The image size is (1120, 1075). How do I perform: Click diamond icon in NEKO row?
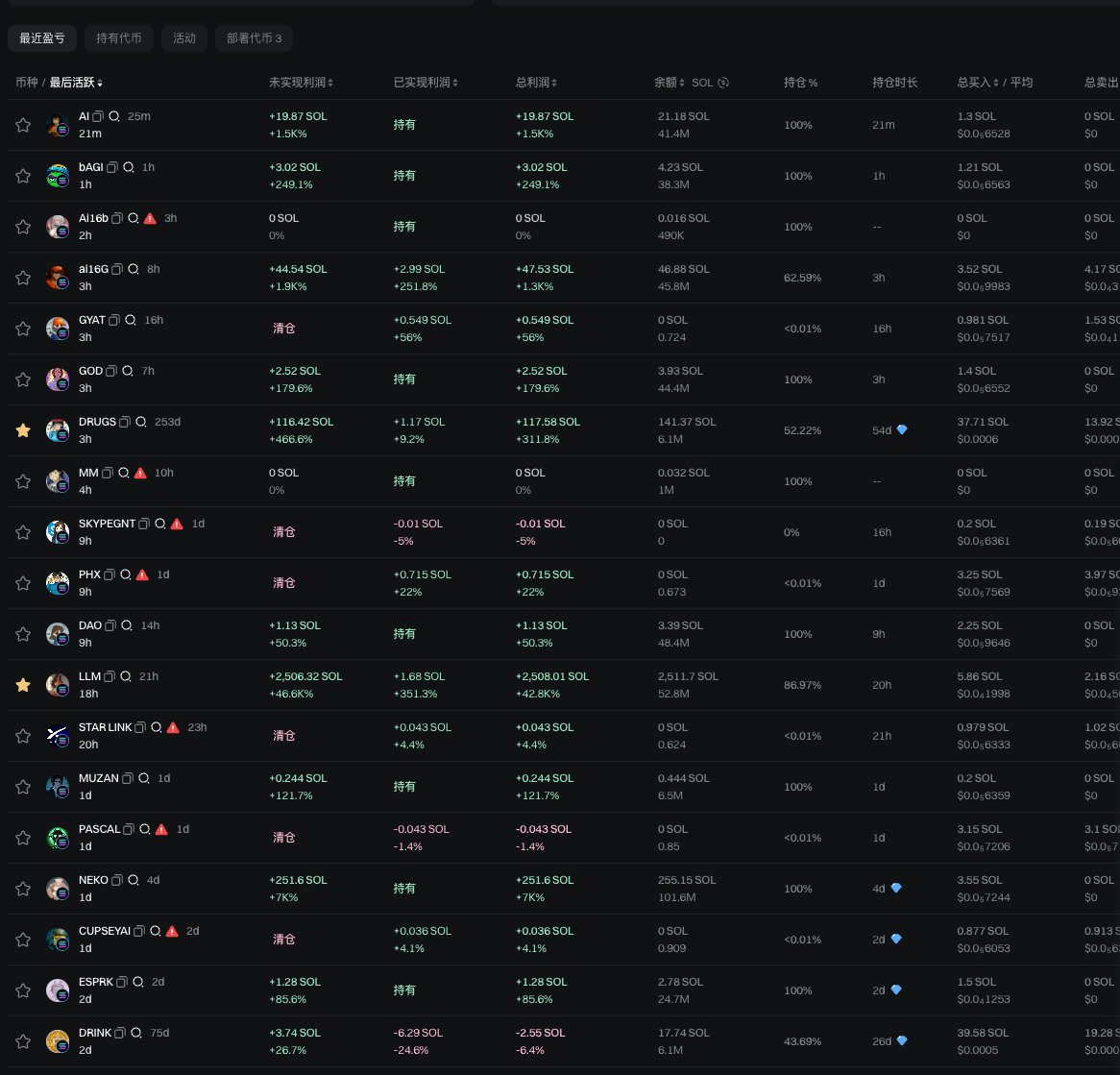[x=896, y=889]
